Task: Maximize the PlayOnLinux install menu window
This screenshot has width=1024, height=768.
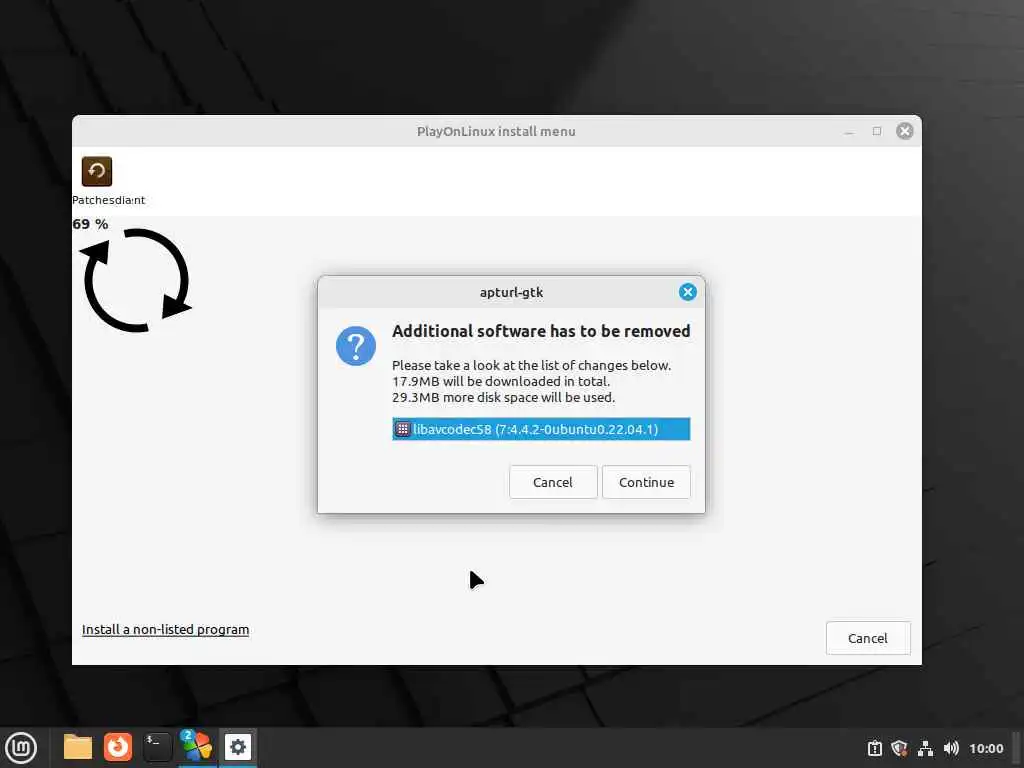Action: coord(876,131)
